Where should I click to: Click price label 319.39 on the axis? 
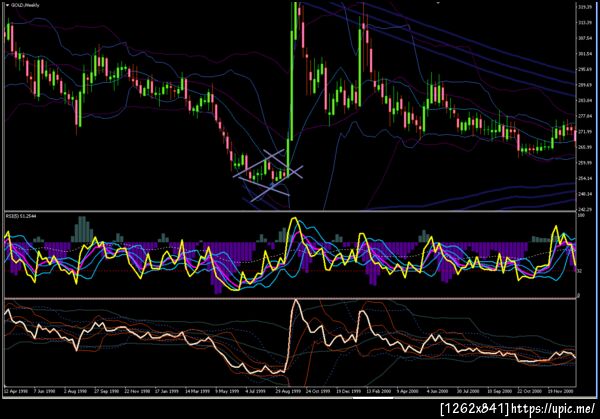click(x=584, y=7)
